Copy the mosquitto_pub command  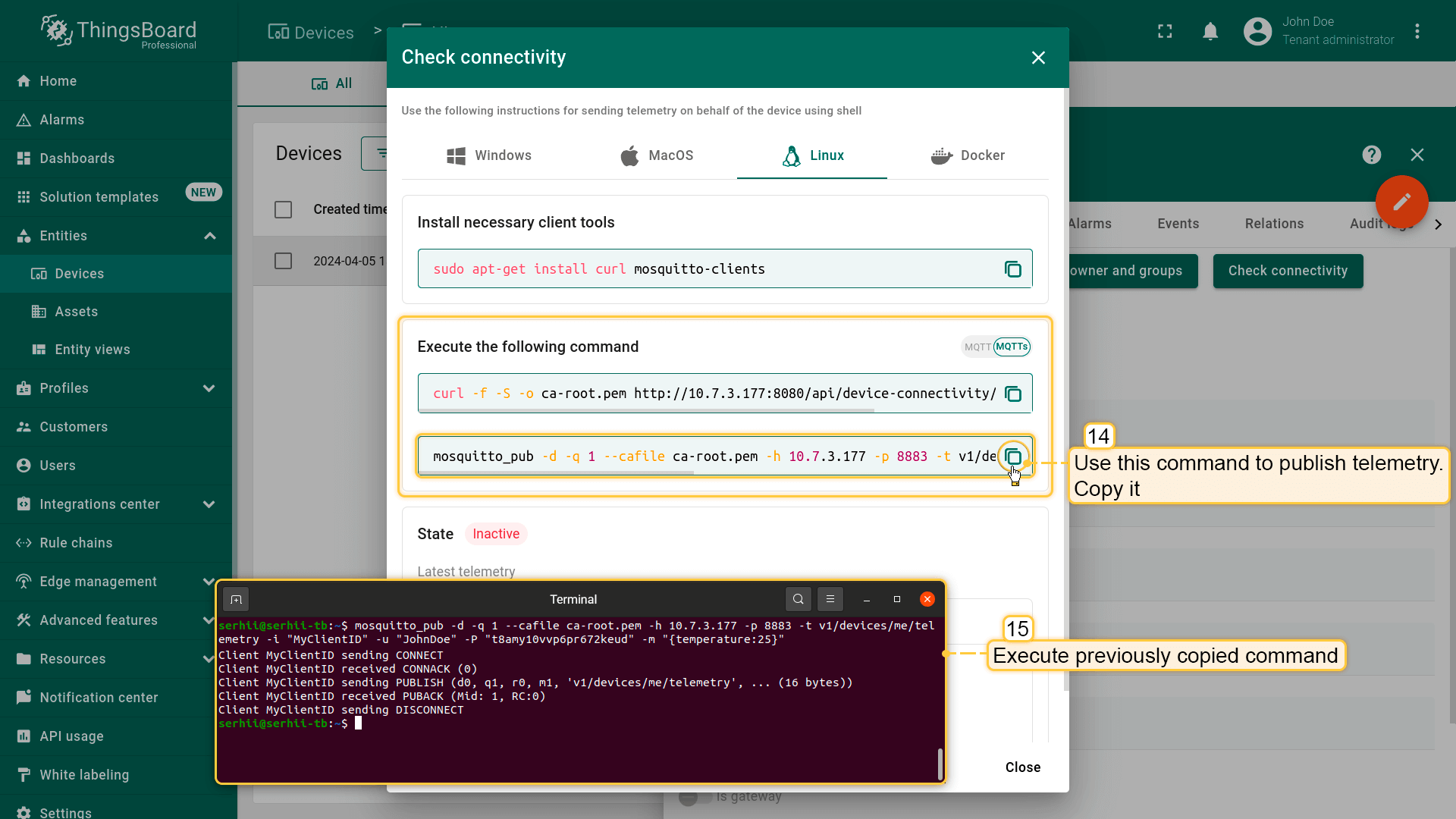(x=1013, y=457)
